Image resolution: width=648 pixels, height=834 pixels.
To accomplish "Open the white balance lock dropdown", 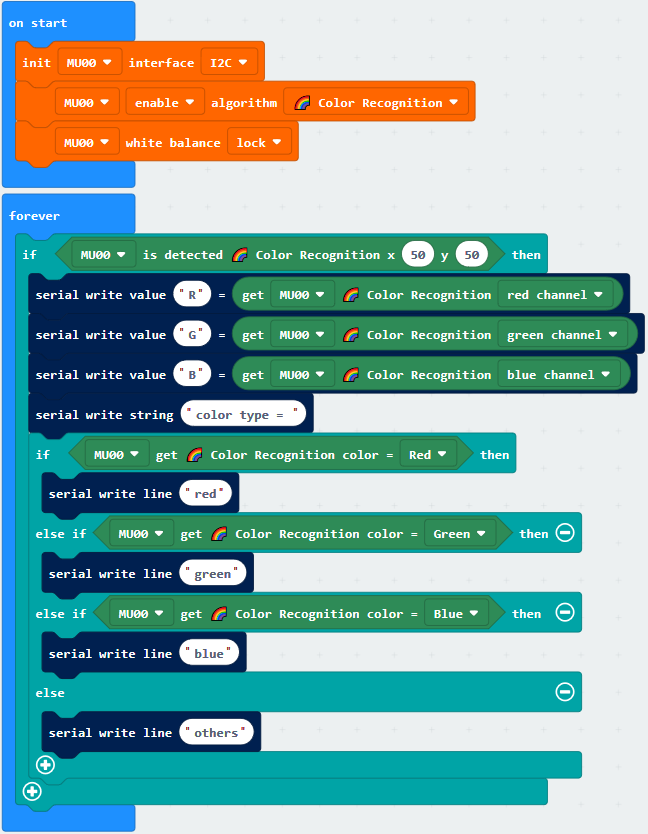I will click(x=259, y=143).
